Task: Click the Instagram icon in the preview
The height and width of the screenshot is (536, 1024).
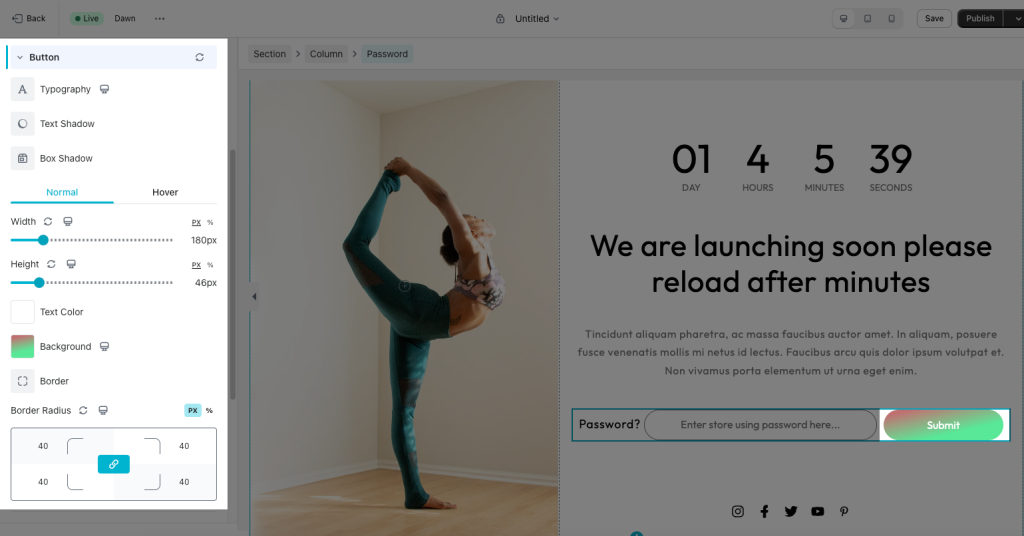Action: point(737,511)
